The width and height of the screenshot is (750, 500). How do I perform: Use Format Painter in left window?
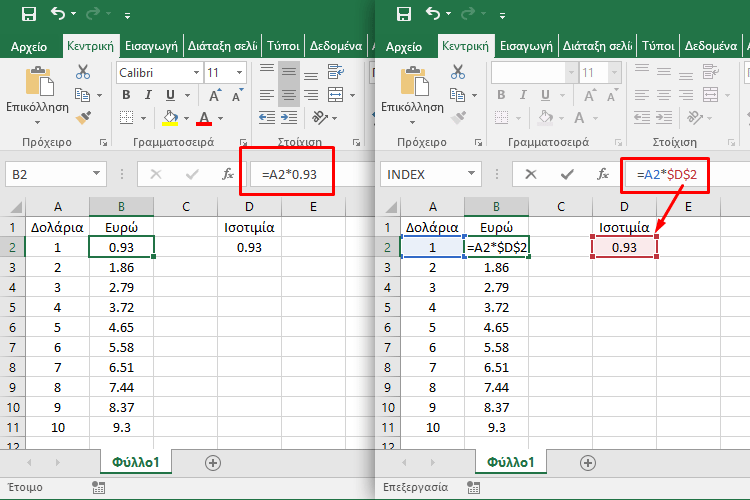pos(83,118)
